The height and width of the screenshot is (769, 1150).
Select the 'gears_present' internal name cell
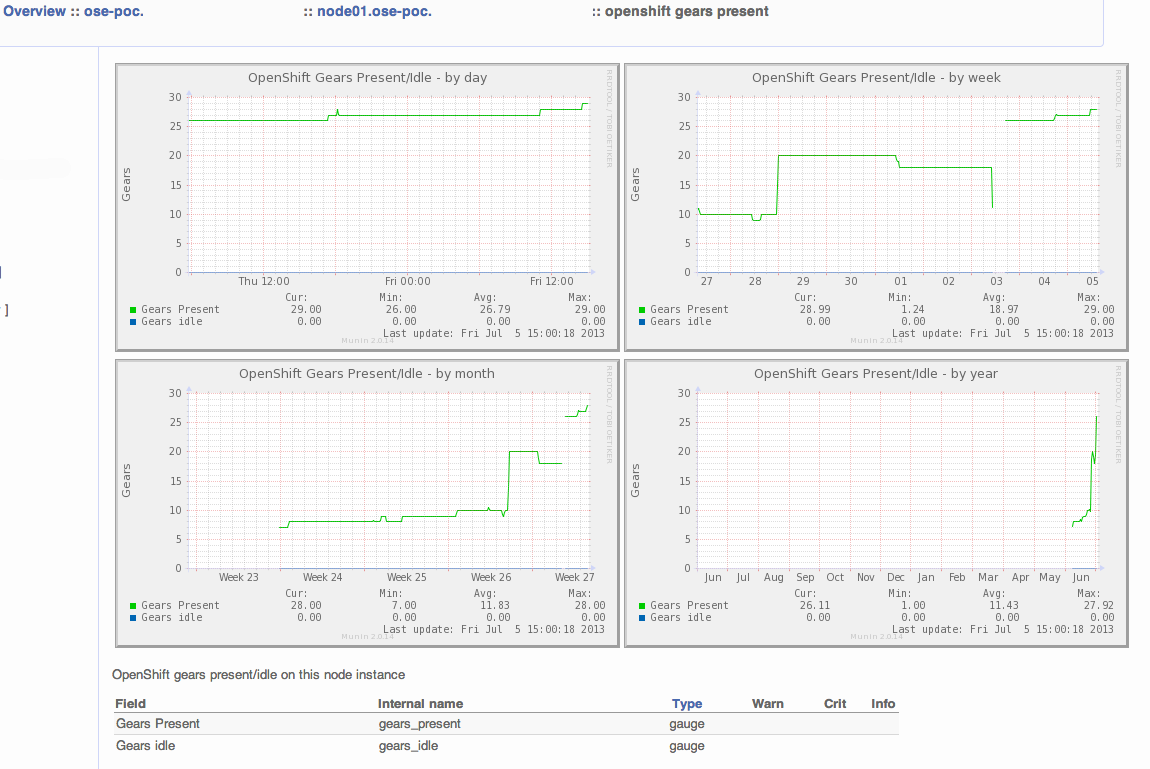(x=420, y=724)
